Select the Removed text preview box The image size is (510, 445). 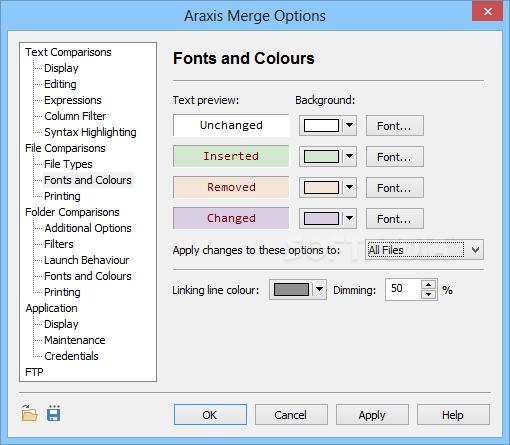(231, 187)
